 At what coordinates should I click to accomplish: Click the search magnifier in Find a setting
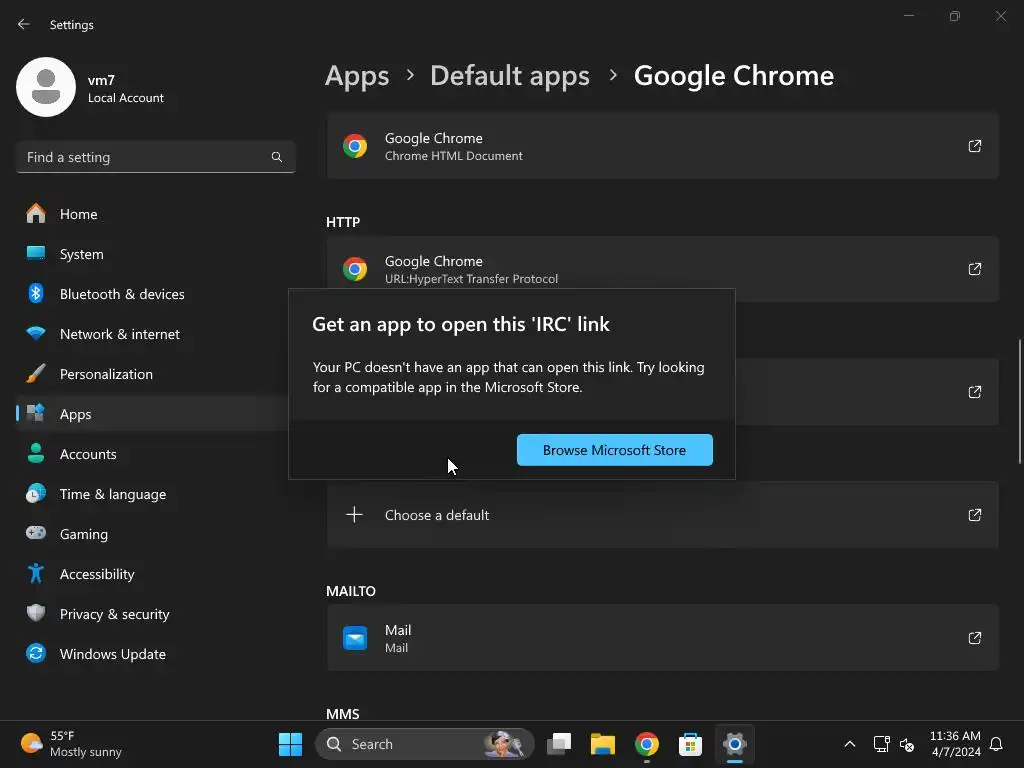277,157
